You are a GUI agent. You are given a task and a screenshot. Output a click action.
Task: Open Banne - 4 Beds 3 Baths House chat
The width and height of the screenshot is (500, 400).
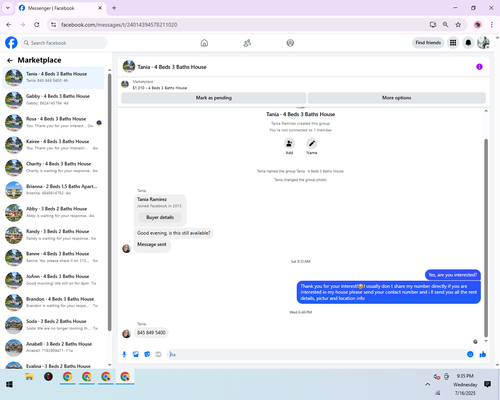pos(53,257)
